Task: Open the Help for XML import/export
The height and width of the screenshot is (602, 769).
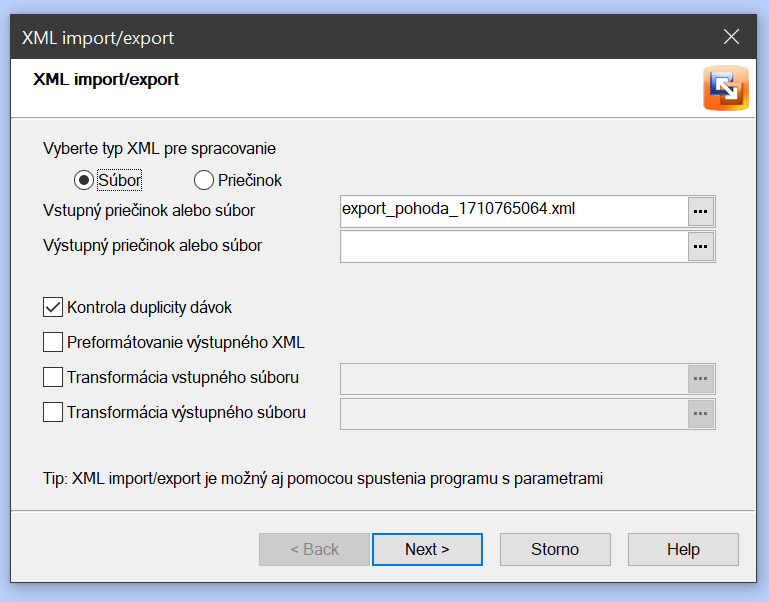Action: point(683,549)
